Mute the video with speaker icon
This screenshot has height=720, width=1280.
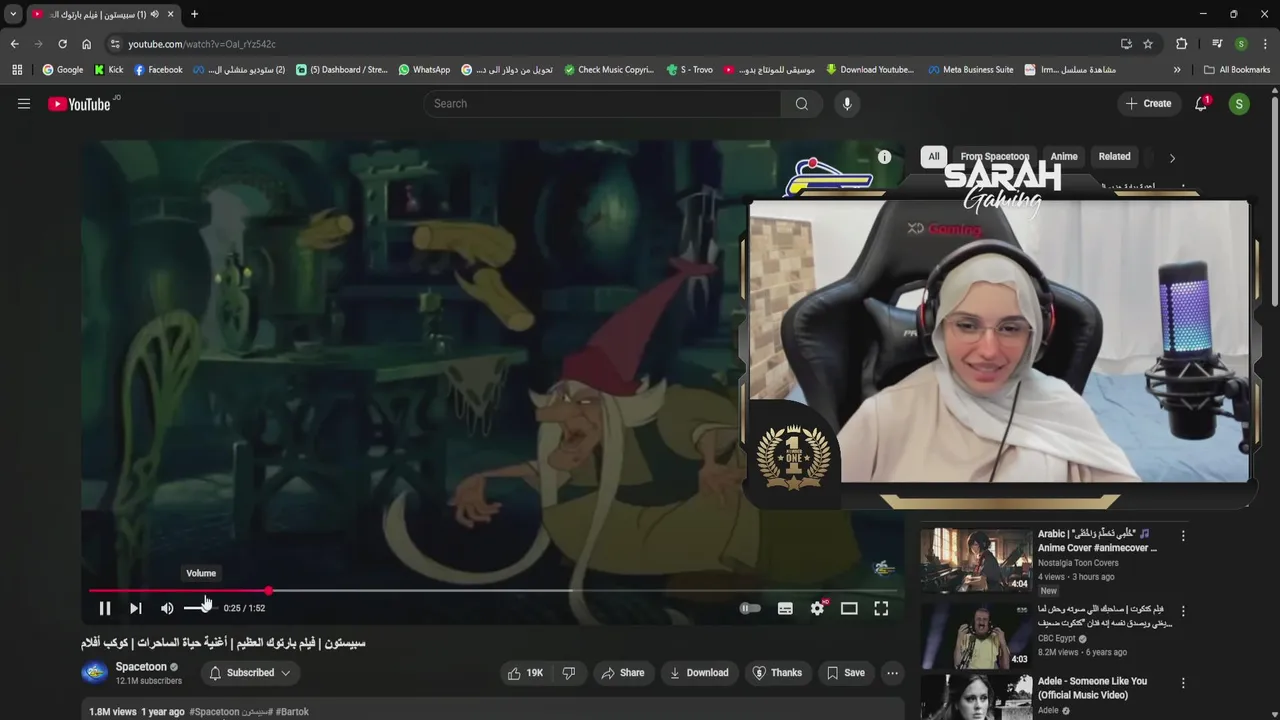pyautogui.click(x=167, y=608)
